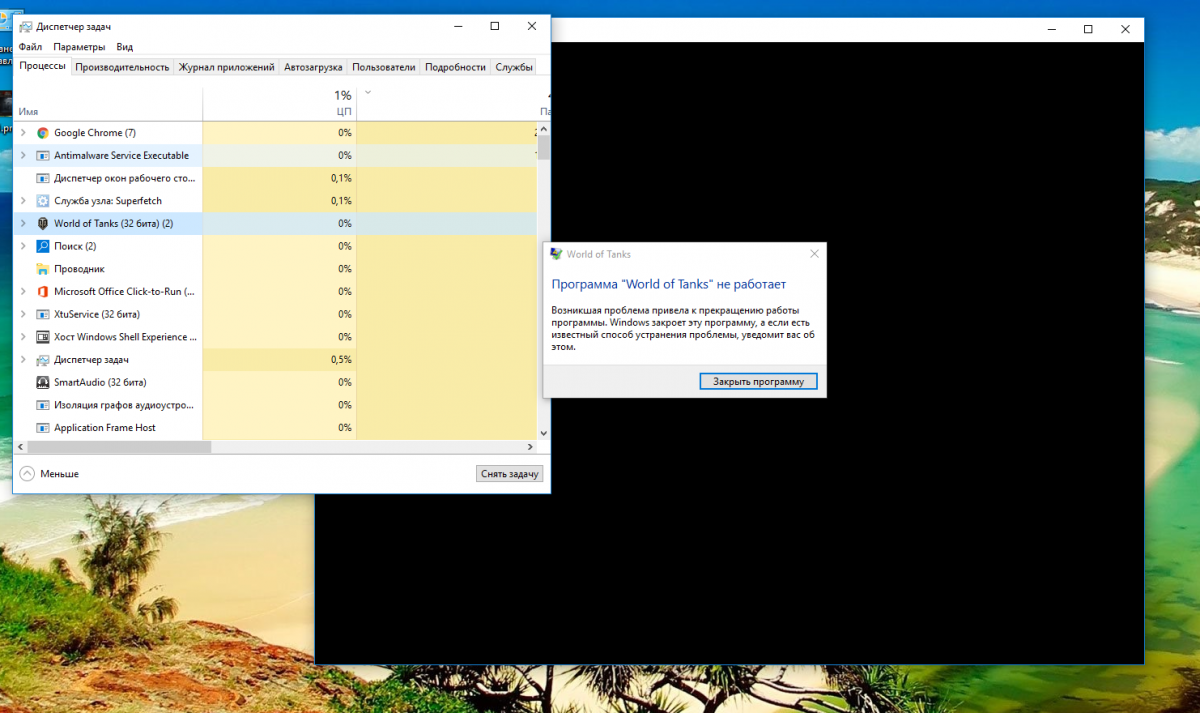Switch to the Автозагрузка tab
Viewport: 1200px width, 713px height.
[x=313, y=67]
